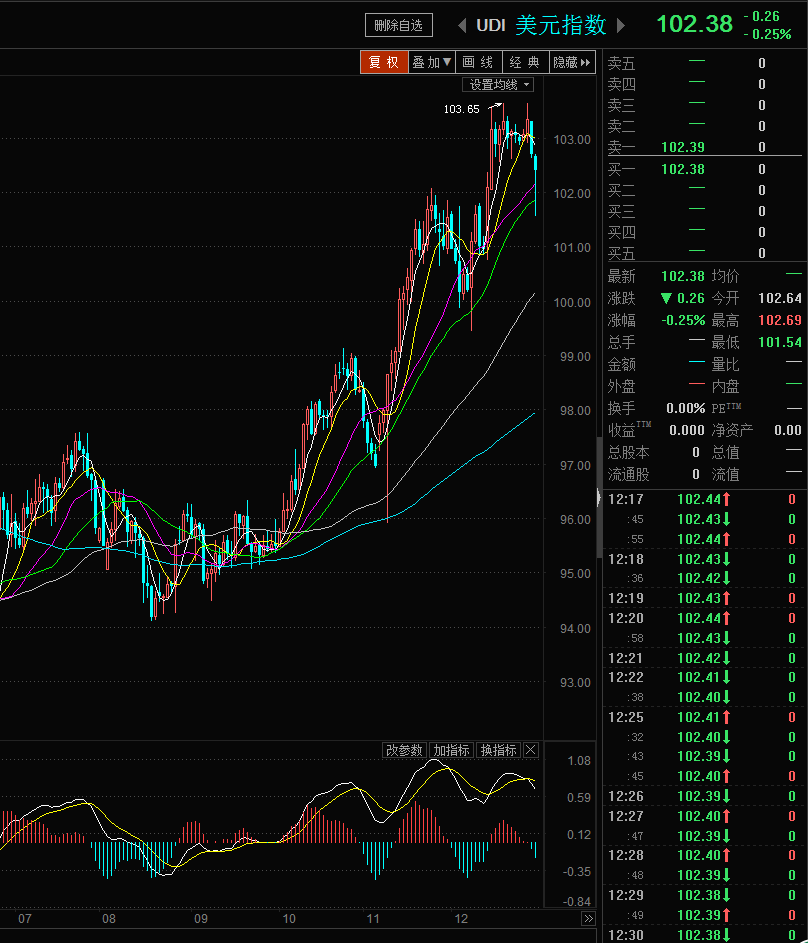Click the red up arrow at 12:17 tick
Image resolution: width=808 pixels, height=943 pixels.
click(x=727, y=499)
